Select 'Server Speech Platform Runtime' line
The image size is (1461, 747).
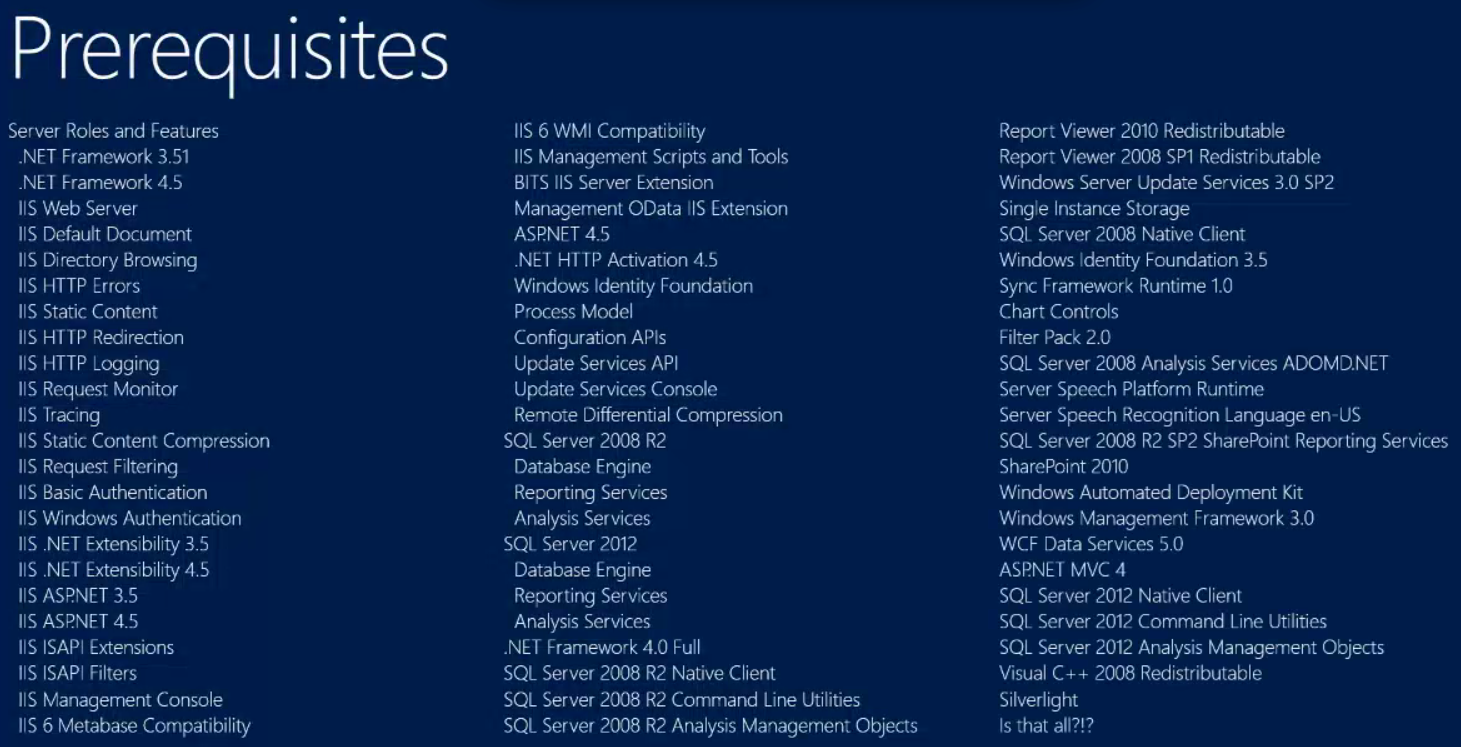click(x=1132, y=390)
